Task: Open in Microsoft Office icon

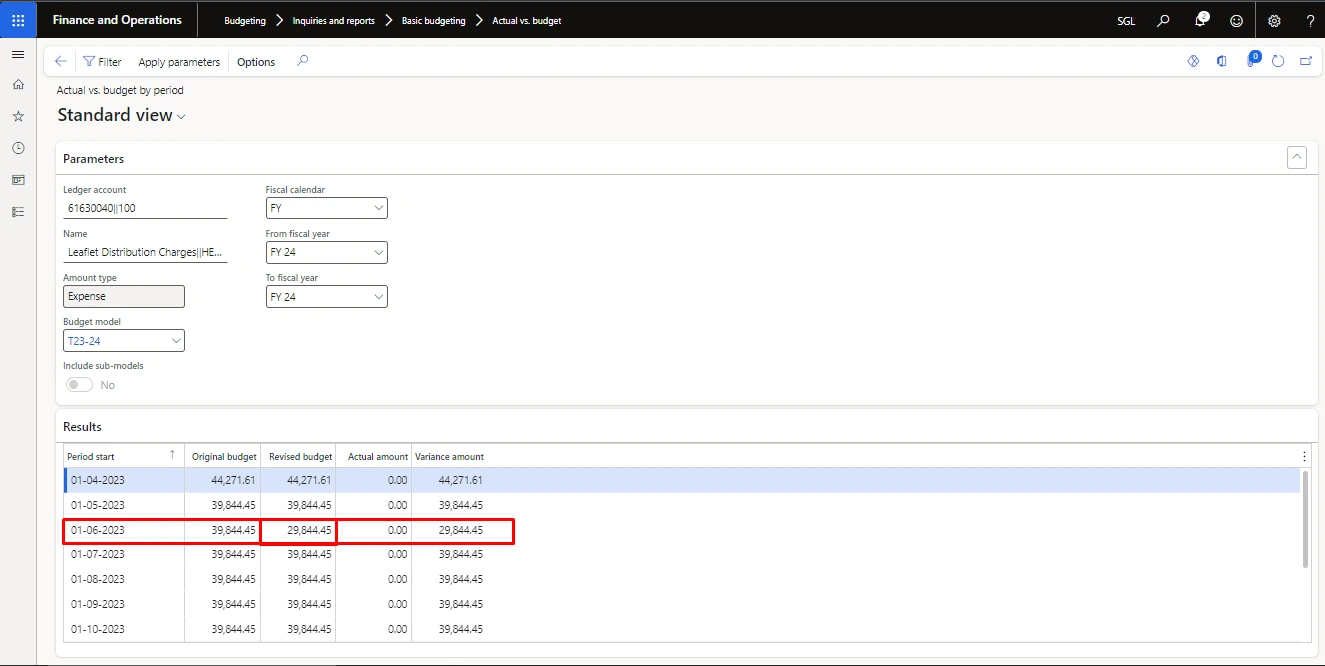Action: click(x=1221, y=61)
